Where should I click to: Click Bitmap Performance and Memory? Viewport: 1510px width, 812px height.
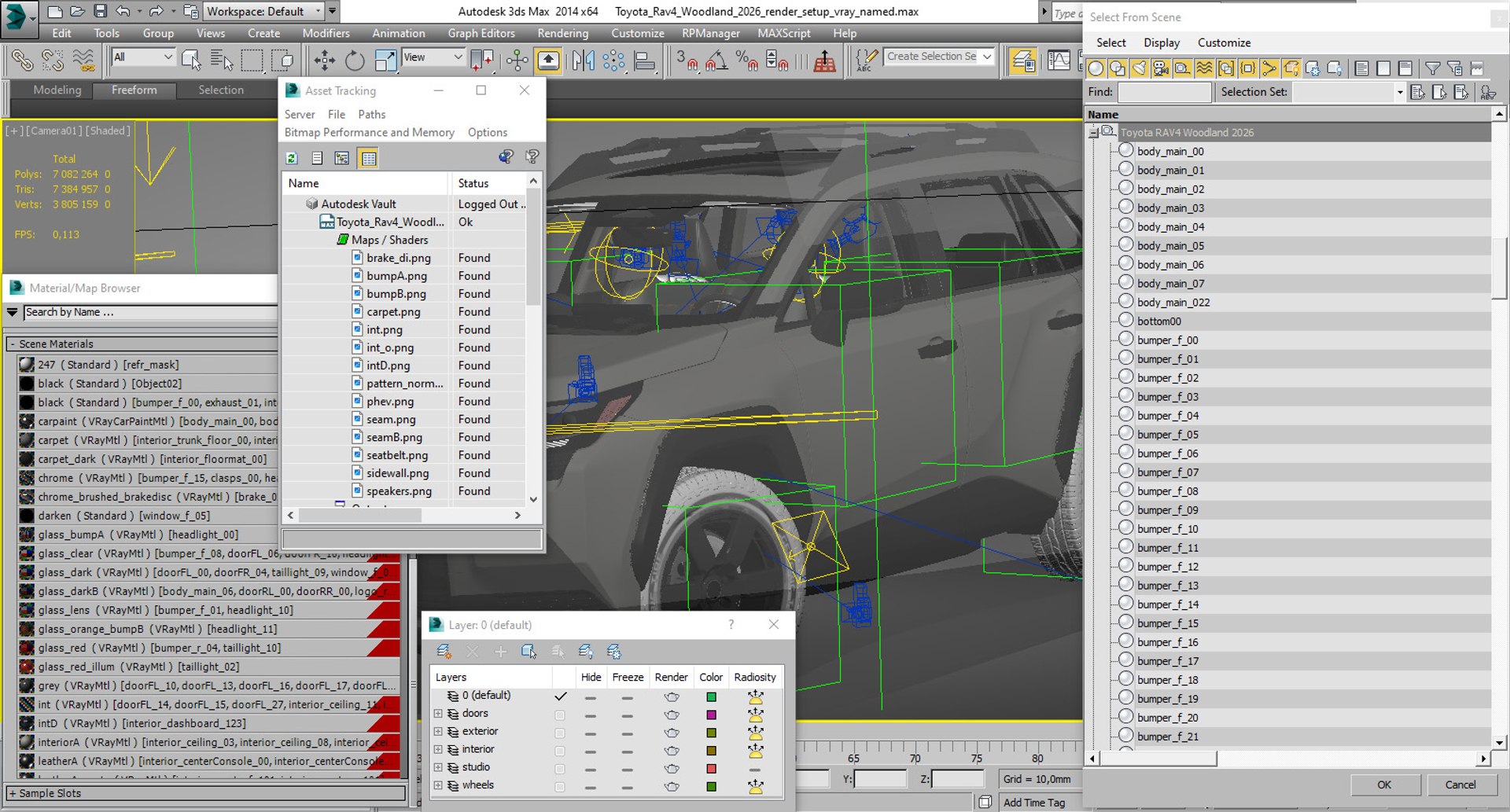[370, 132]
